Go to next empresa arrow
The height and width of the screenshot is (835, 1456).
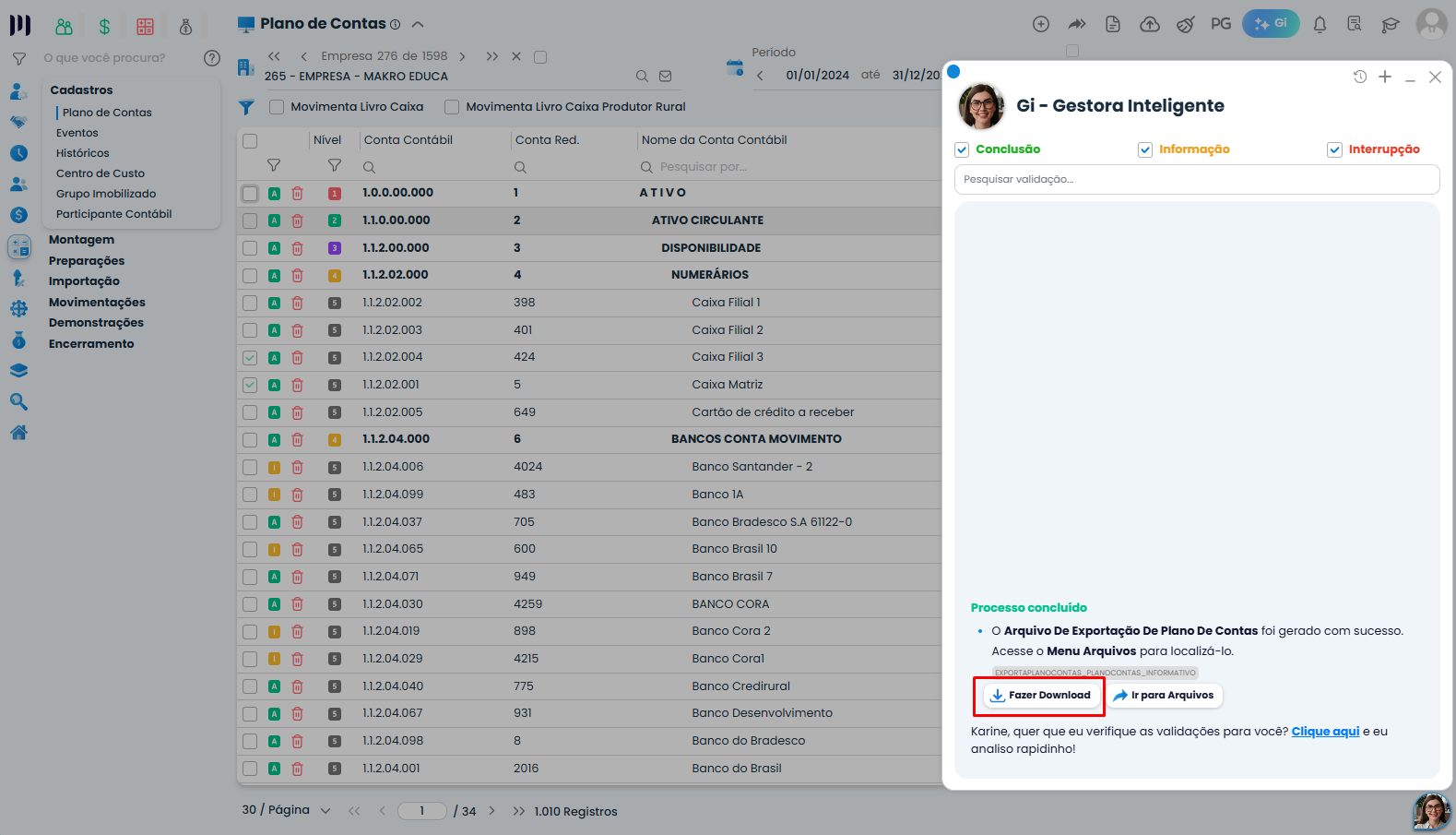pyautogui.click(x=462, y=56)
